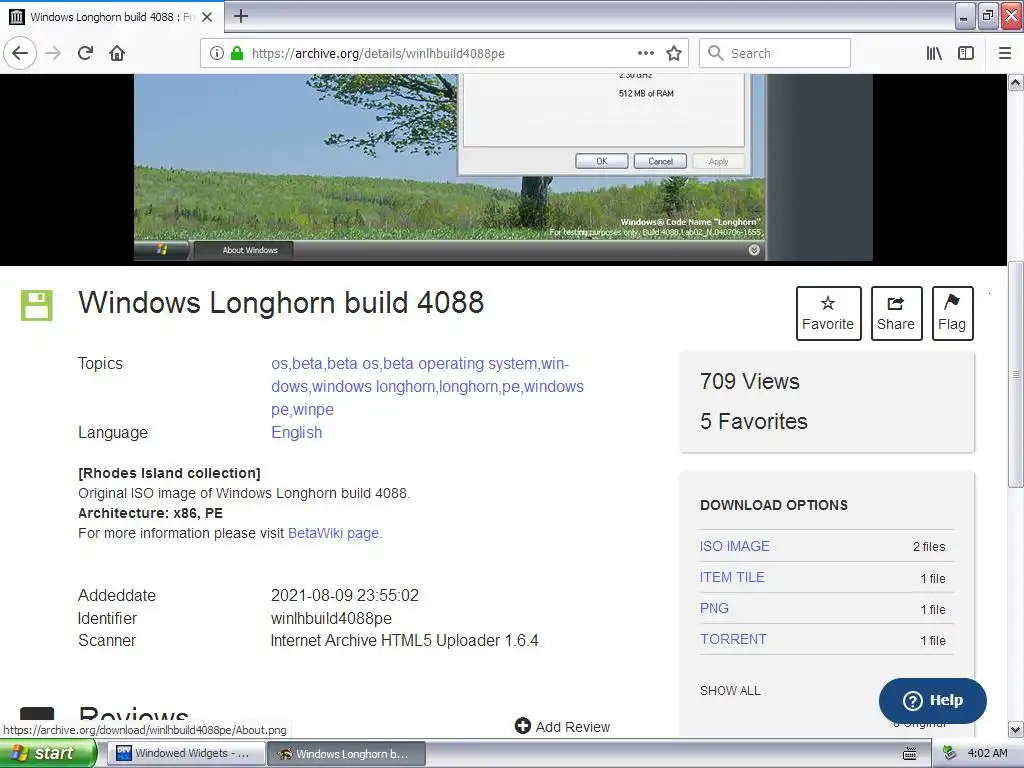Screen dimensions: 1024x768
Task: Open the Windows start button
Action: coord(48,754)
